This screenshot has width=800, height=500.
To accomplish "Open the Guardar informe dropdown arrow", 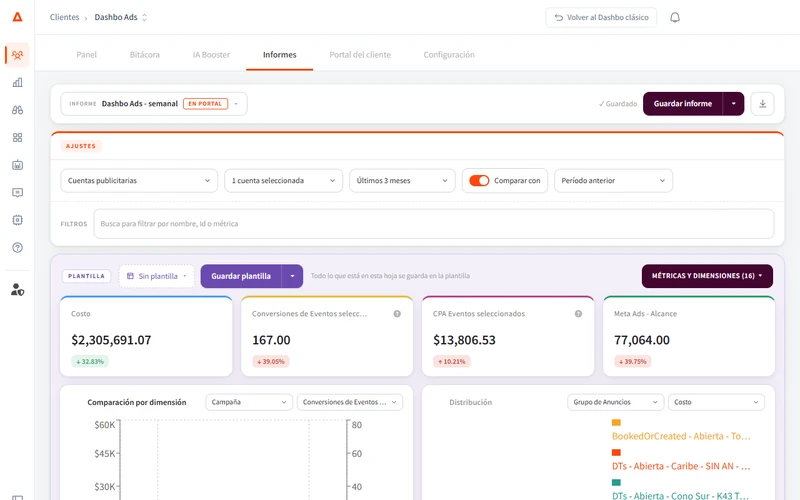I will (733, 104).
